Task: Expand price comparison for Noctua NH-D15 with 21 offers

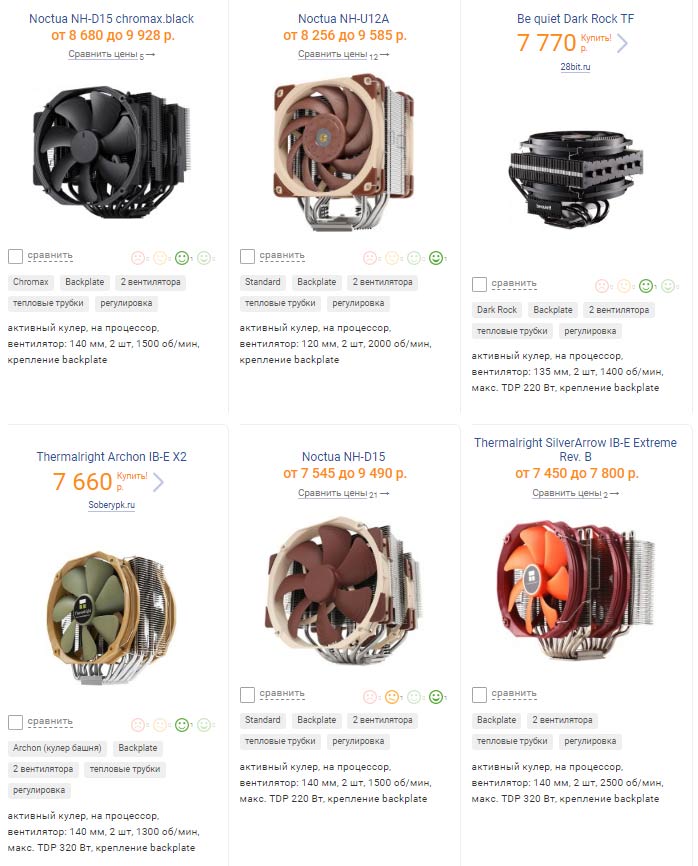Action: tap(343, 493)
